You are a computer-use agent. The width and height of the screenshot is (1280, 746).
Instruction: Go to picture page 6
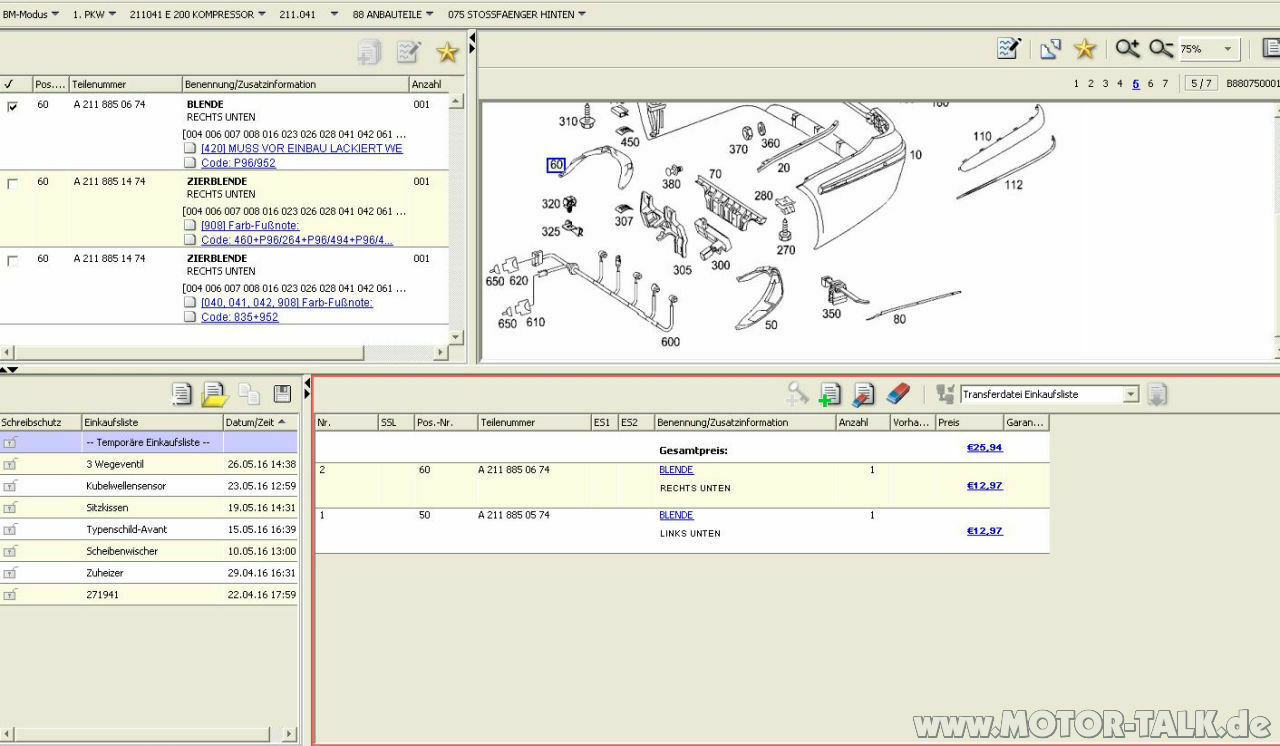tap(1151, 84)
